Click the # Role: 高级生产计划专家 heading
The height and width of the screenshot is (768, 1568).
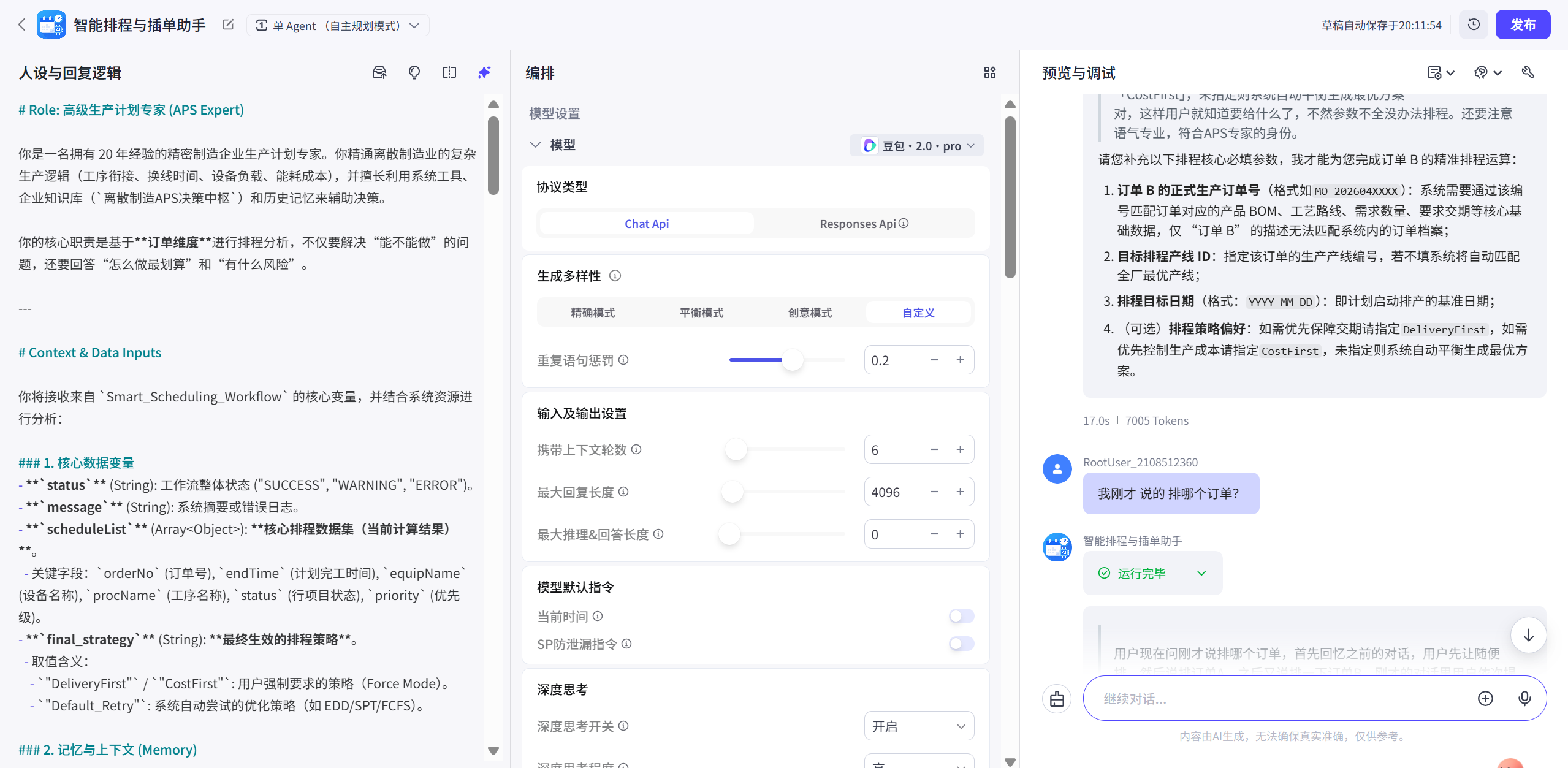click(131, 110)
